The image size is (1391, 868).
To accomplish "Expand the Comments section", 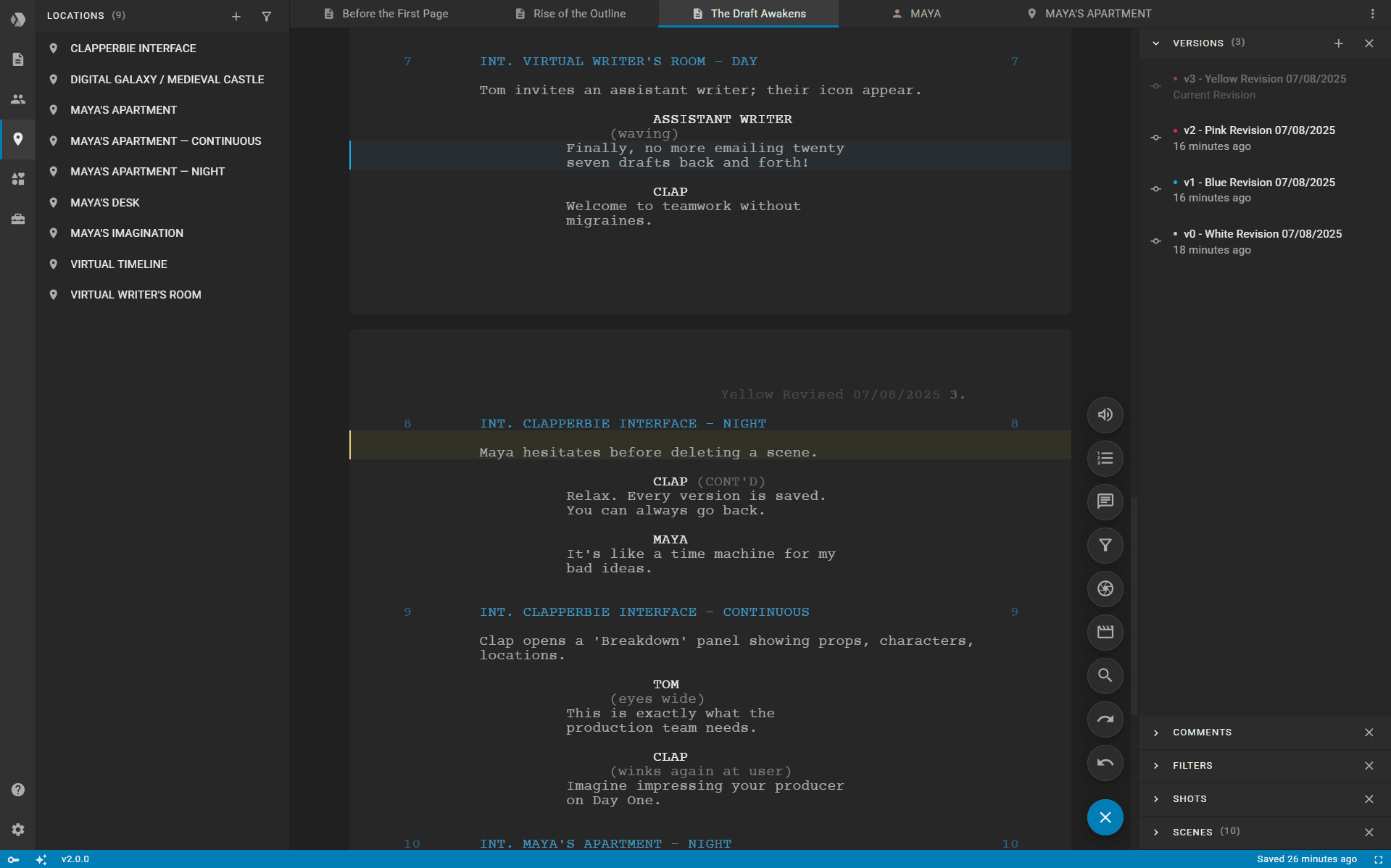I will (x=1156, y=733).
